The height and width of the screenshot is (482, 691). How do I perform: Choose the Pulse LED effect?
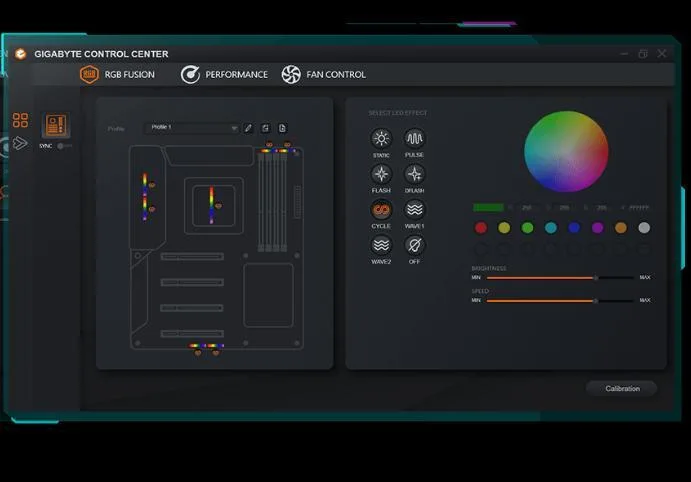[414, 139]
